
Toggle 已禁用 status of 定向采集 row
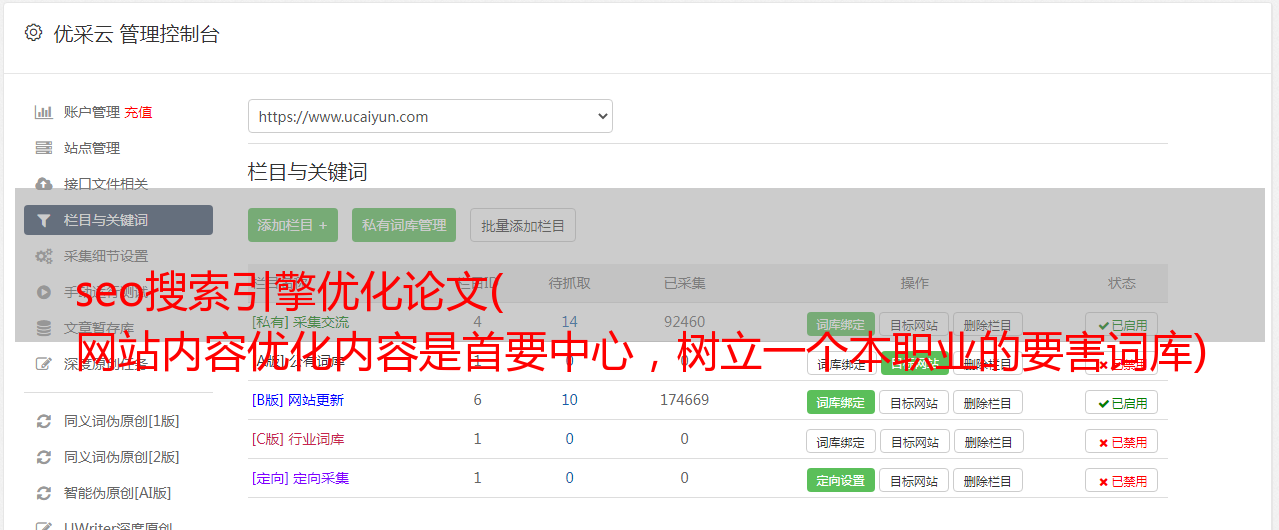[1122, 480]
